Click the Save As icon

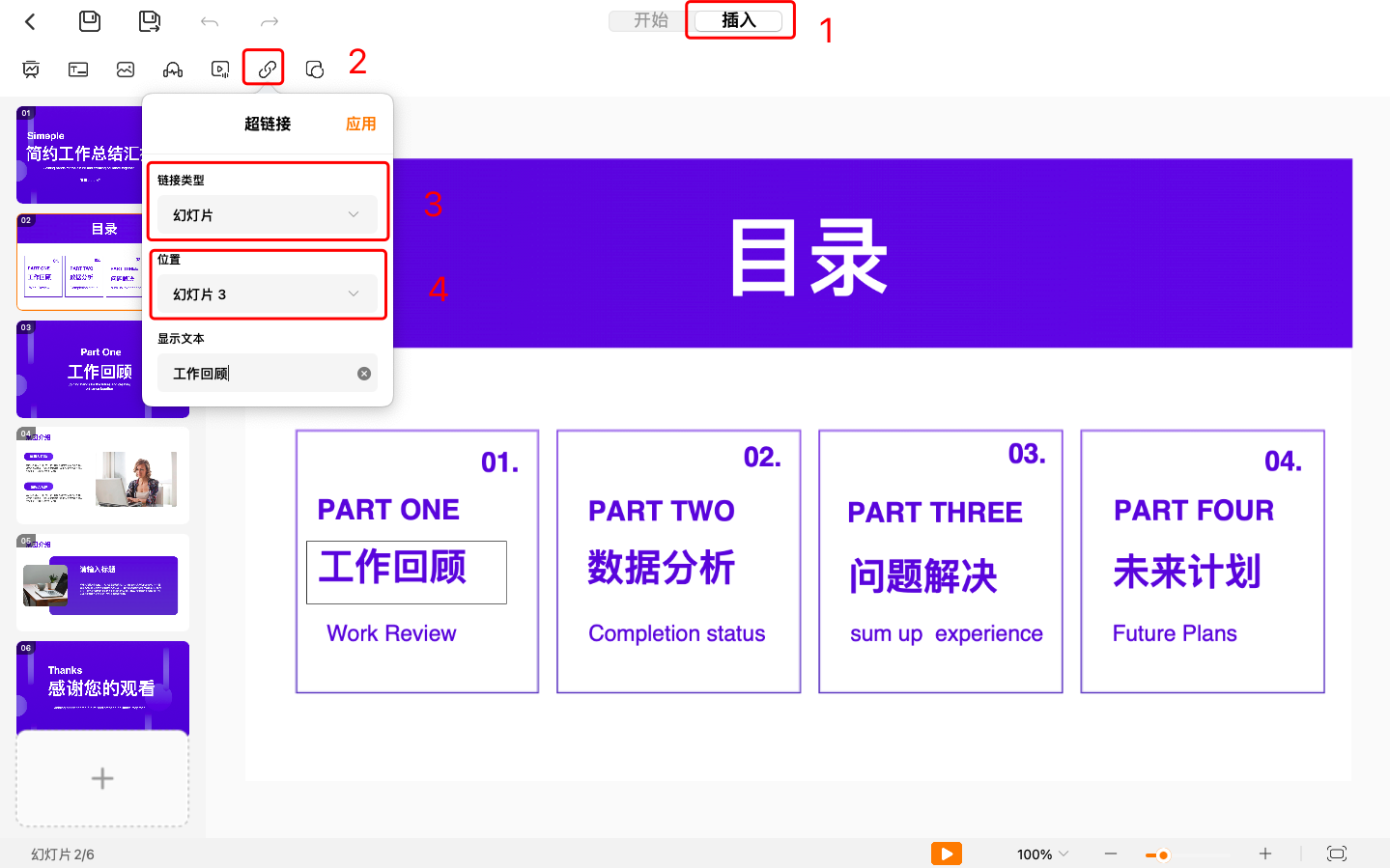149,20
